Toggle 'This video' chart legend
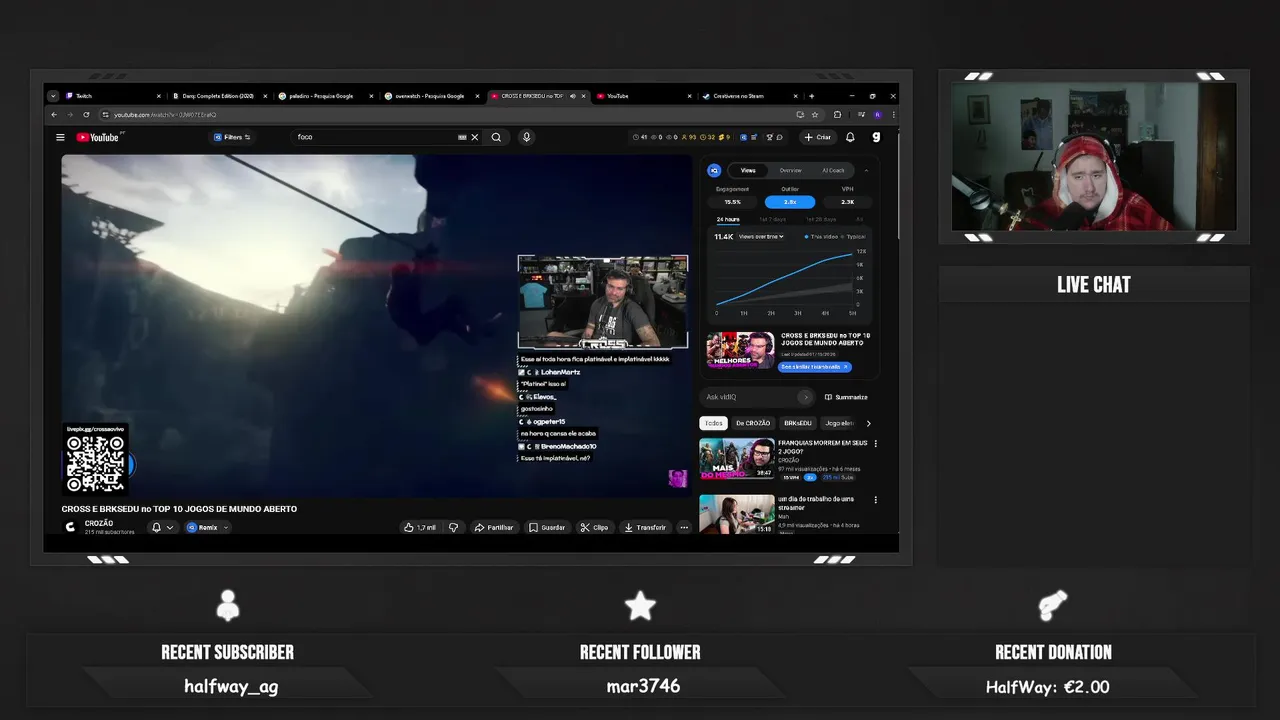The height and width of the screenshot is (720, 1280). [820, 237]
